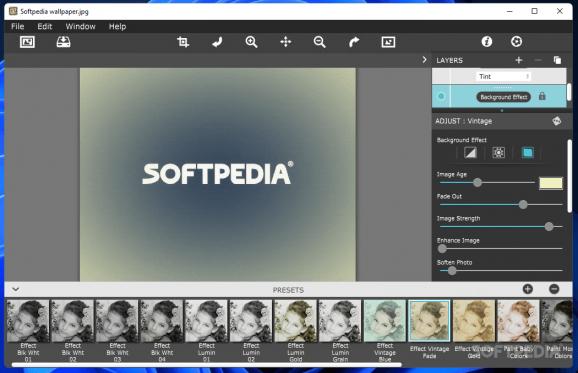The height and width of the screenshot is (373, 578).
Task: Click the randomize dice icon in Adjust
Action: 557,121
